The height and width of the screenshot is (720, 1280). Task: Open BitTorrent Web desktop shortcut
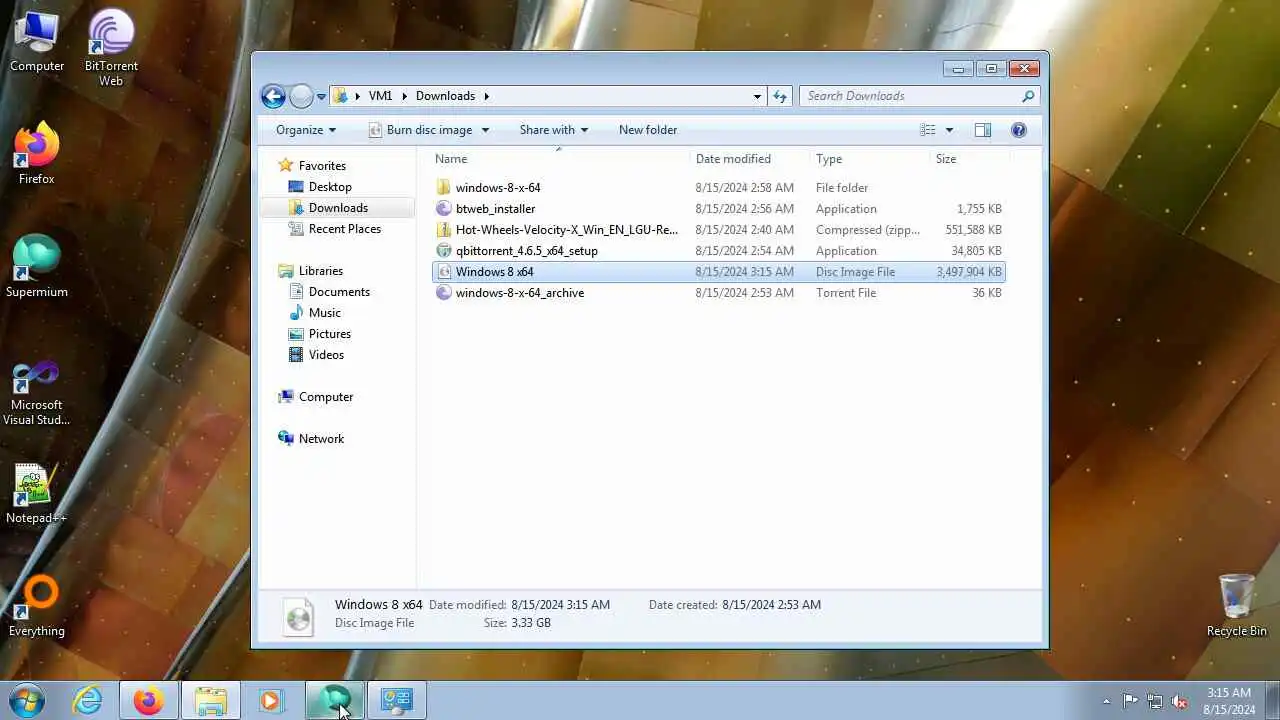tap(111, 48)
